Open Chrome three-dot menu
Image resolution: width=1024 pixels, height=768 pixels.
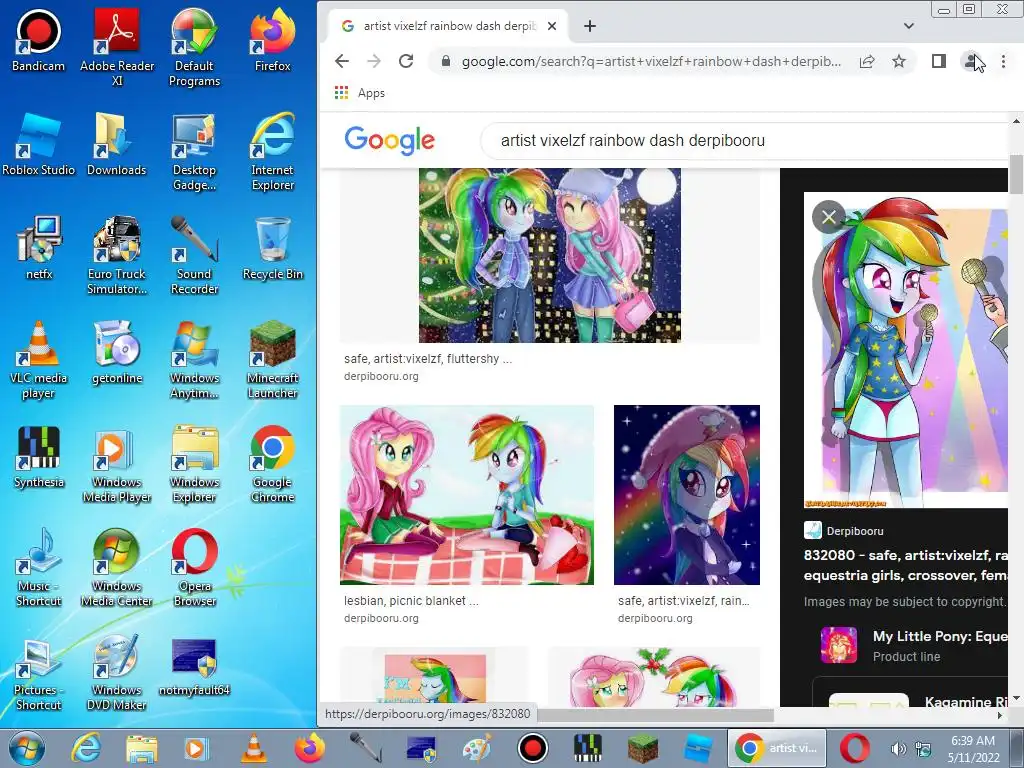1004,61
